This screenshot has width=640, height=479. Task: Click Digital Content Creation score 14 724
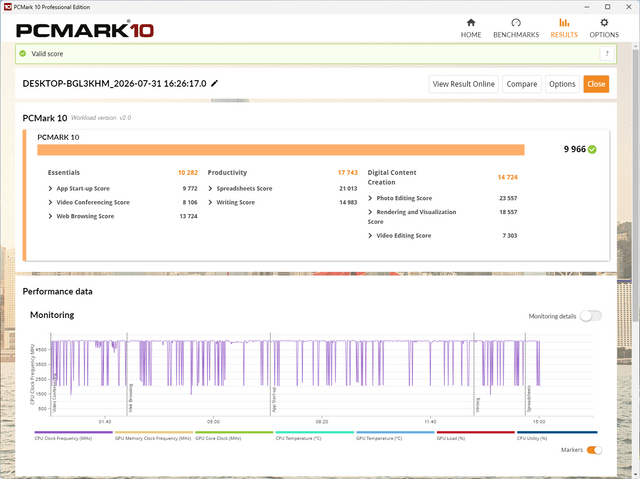click(507, 177)
